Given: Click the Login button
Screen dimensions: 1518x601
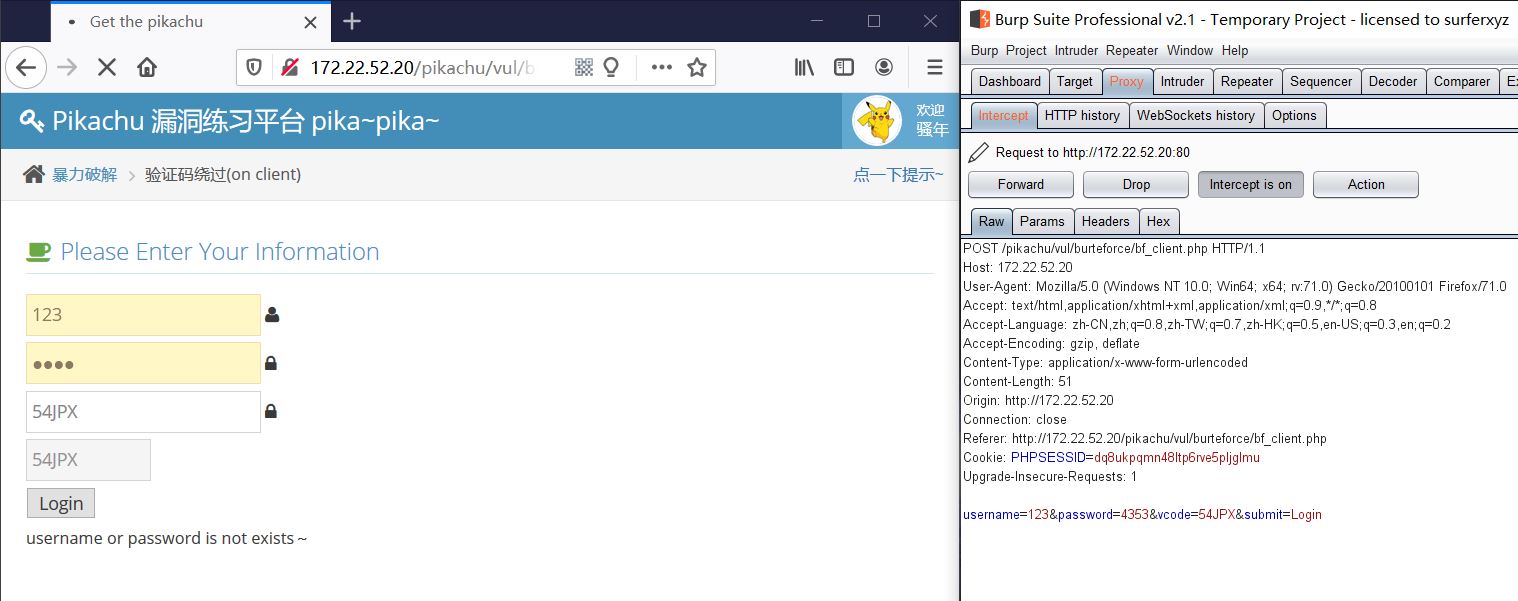Looking at the screenshot, I should tap(61, 503).
